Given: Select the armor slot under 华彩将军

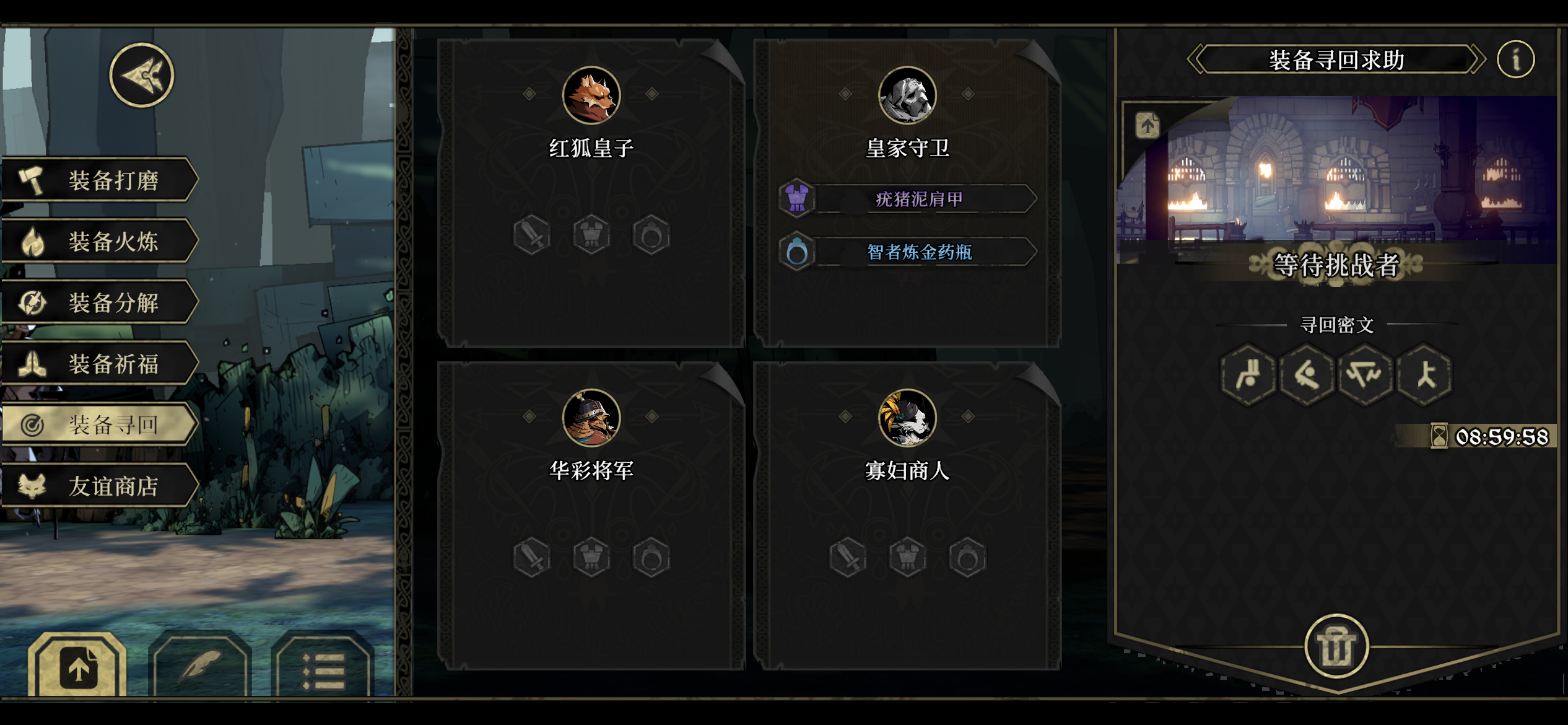Looking at the screenshot, I should point(591,557).
